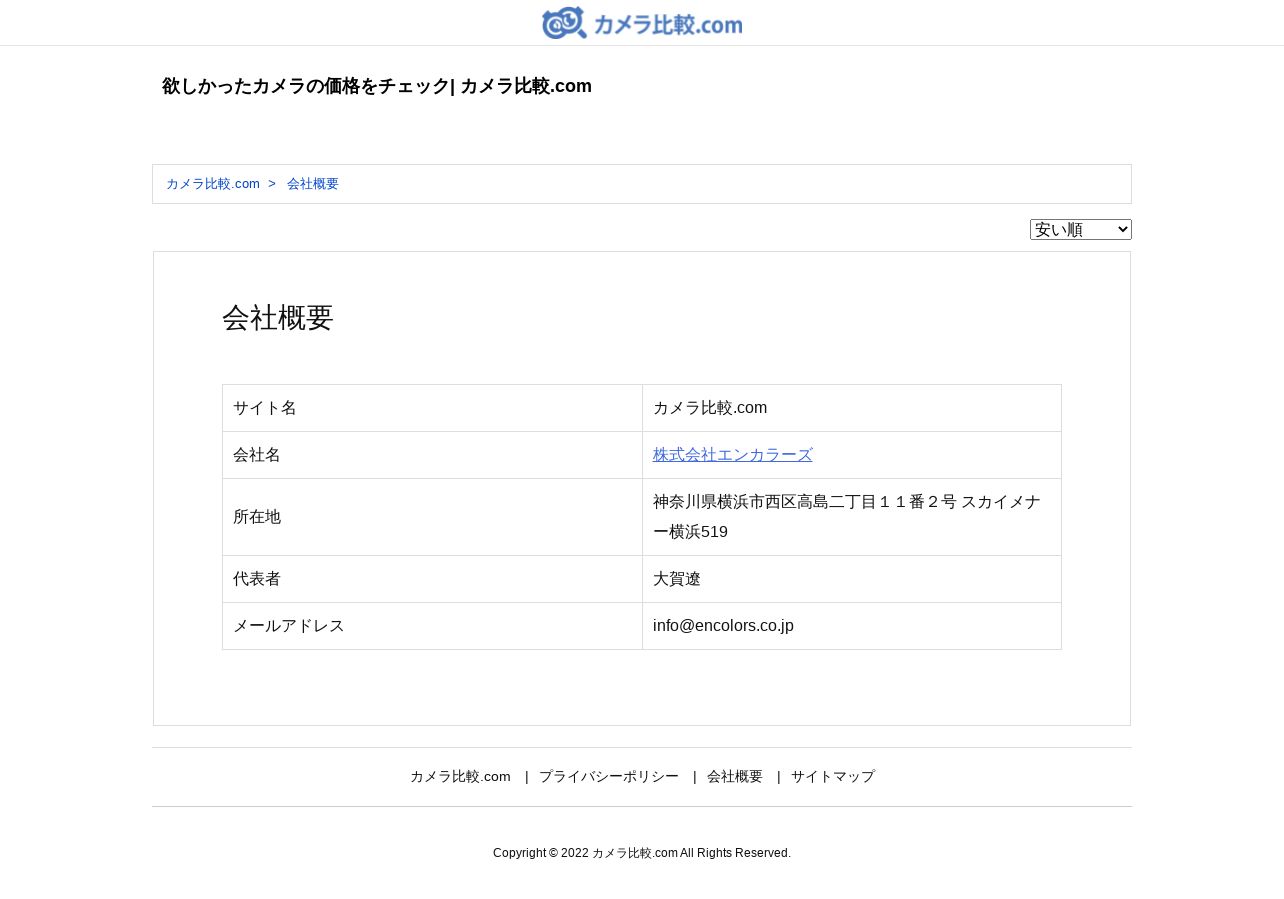
Task: Click the footer カメラ比較.com link
Action: pyautogui.click(x=460, y=777)
